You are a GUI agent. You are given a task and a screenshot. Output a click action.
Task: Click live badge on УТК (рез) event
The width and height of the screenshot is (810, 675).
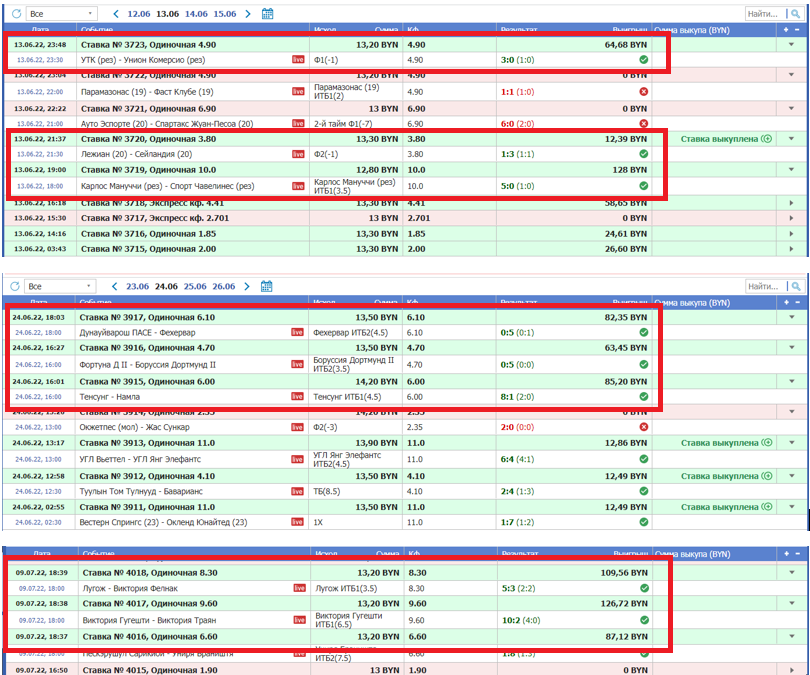(x=298, y=60)
